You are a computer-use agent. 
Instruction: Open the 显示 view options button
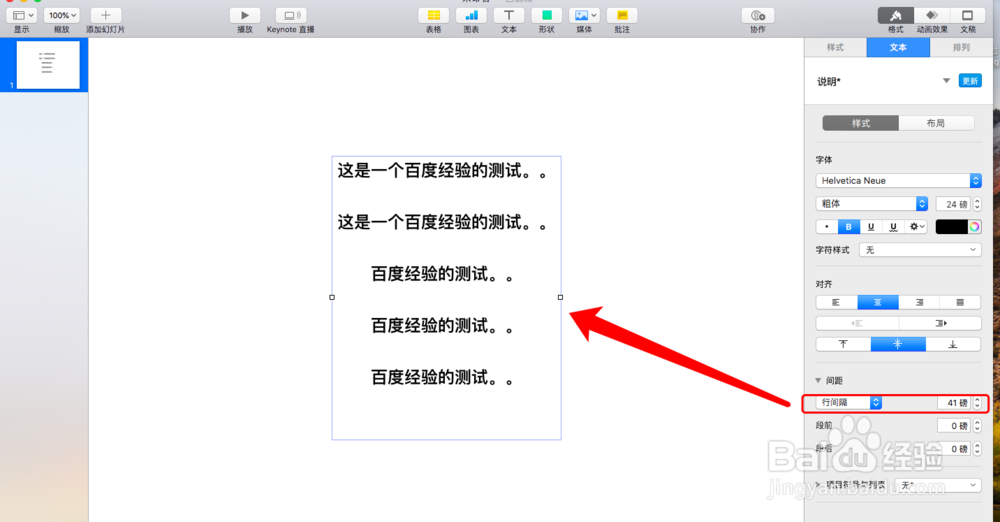22,15
